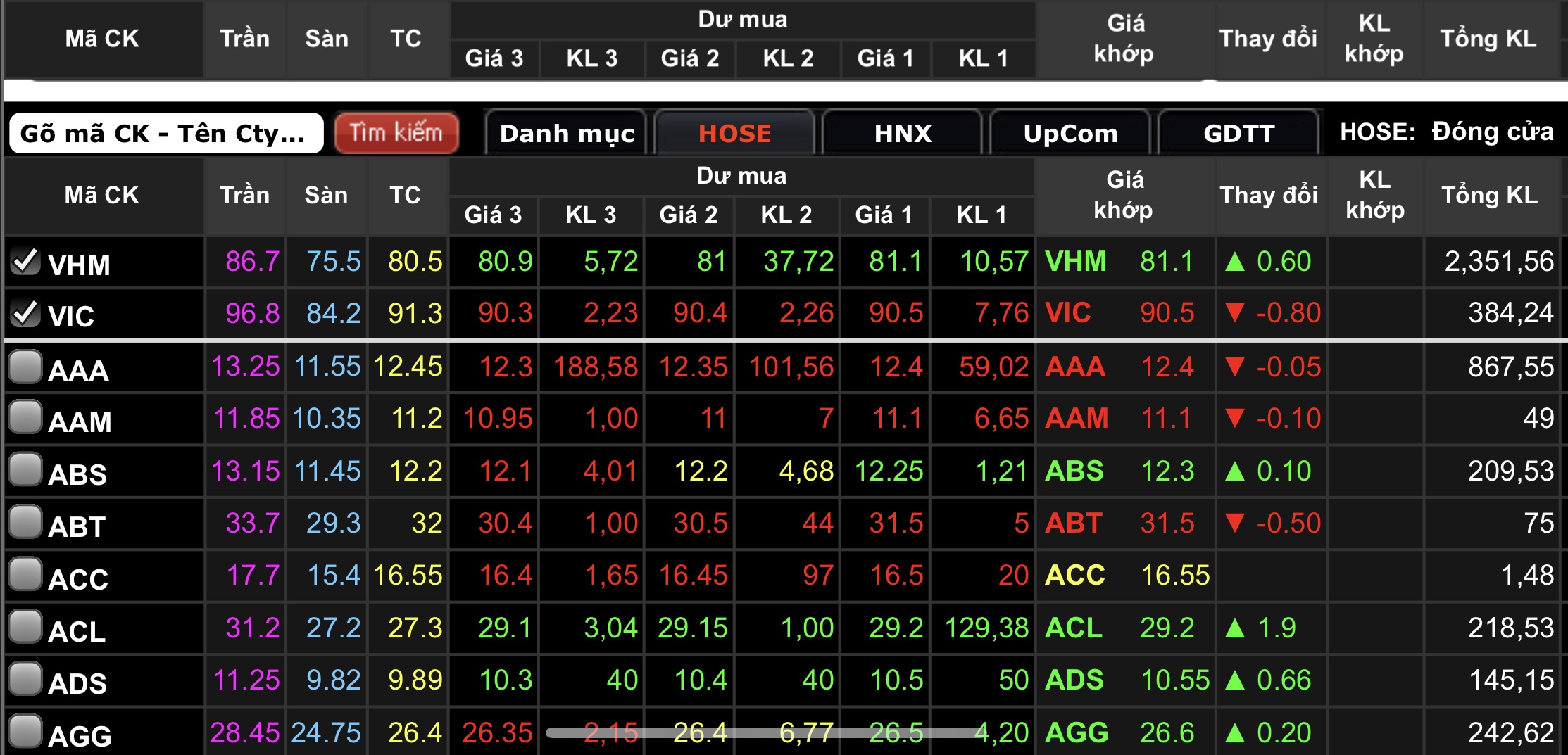The width and height of the screenshot is (1568, 755).
Task: Click VHM change value 0.60
Action: click(1284, 262)
